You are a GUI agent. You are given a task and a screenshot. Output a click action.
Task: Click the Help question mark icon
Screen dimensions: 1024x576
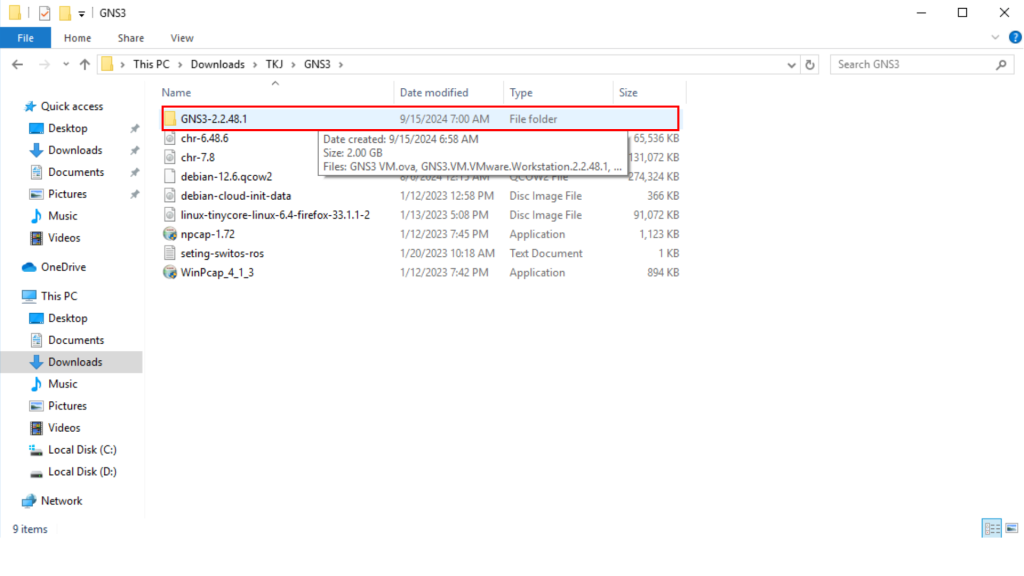1011,38
